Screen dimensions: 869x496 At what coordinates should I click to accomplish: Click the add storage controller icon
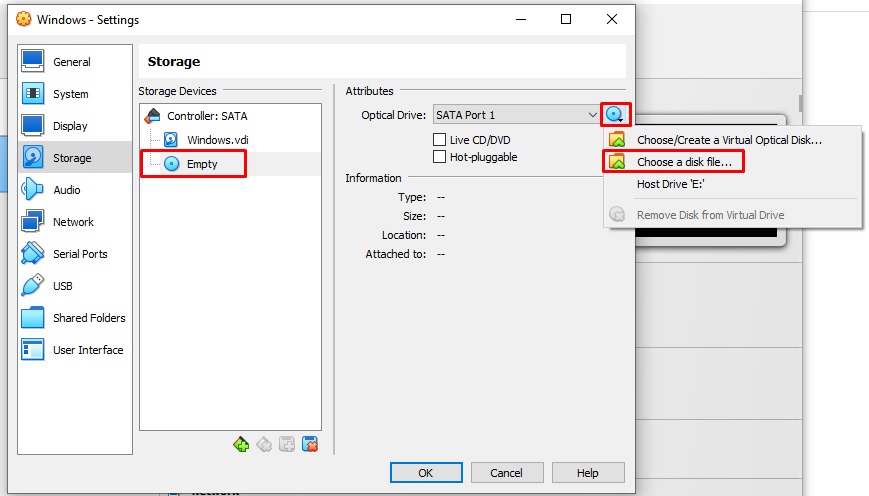(x=241, y=444)
